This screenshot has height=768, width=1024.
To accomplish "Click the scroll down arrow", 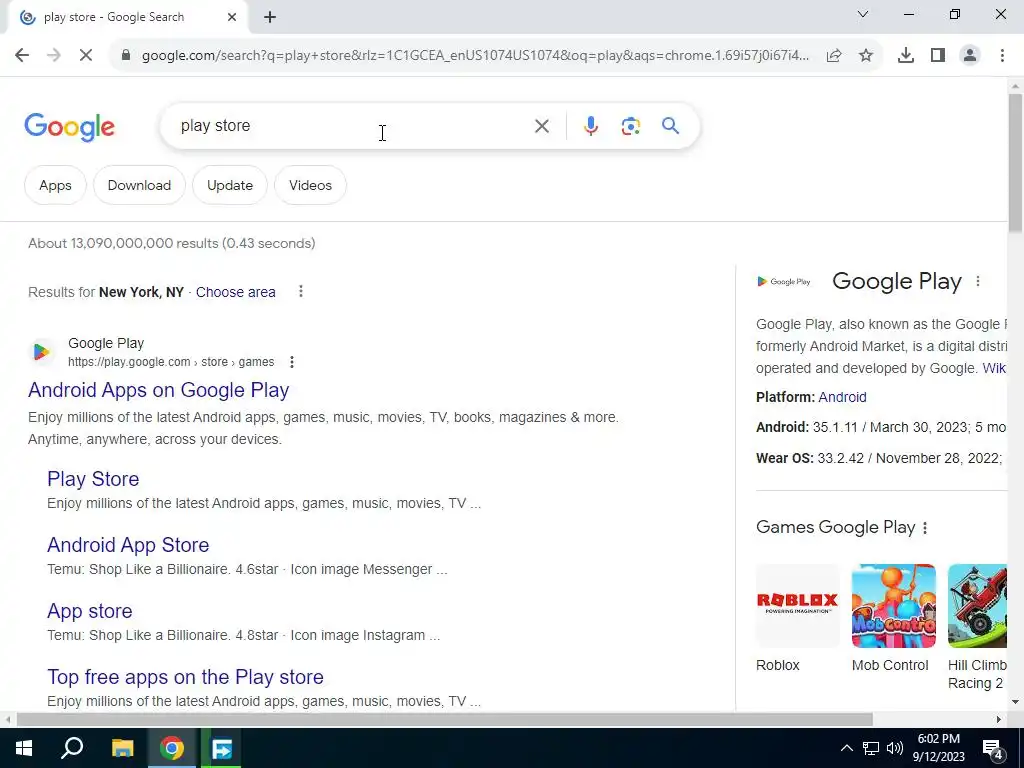I will [1015, 703].
